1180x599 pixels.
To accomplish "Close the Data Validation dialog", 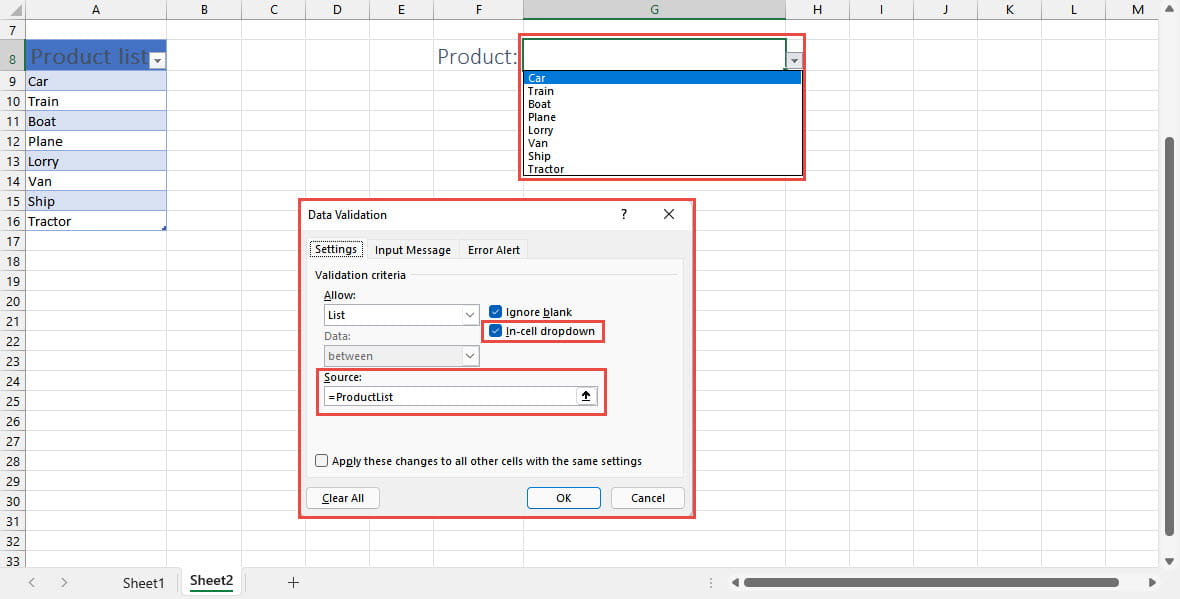I will click(x=669, y=214).
